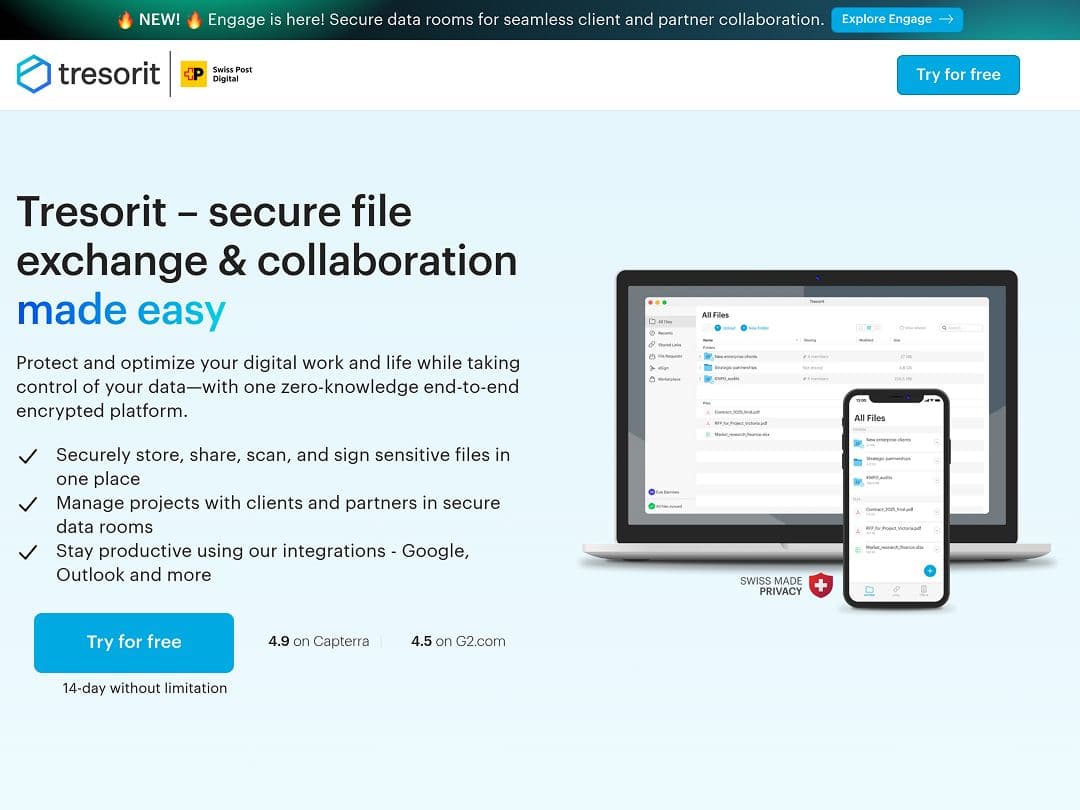Viewport: 1080px width, 810px height.
Task: Click the 'made easy' headline text
Action: point(121,310)
